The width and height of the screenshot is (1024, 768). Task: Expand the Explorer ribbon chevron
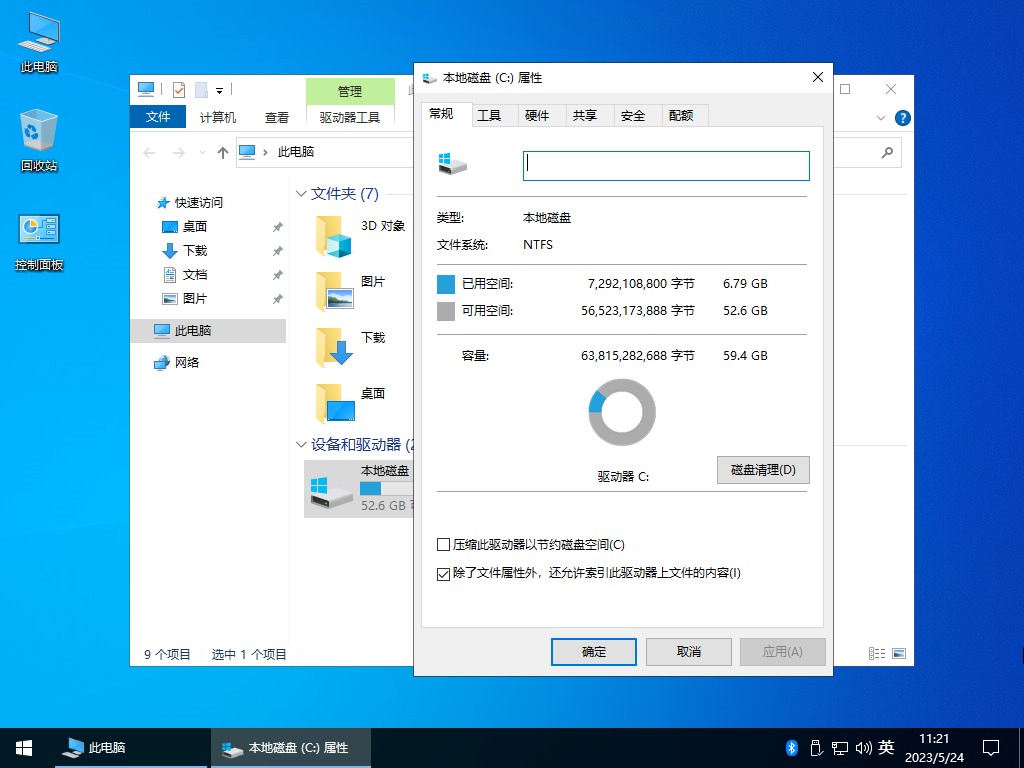click(880, 118)
